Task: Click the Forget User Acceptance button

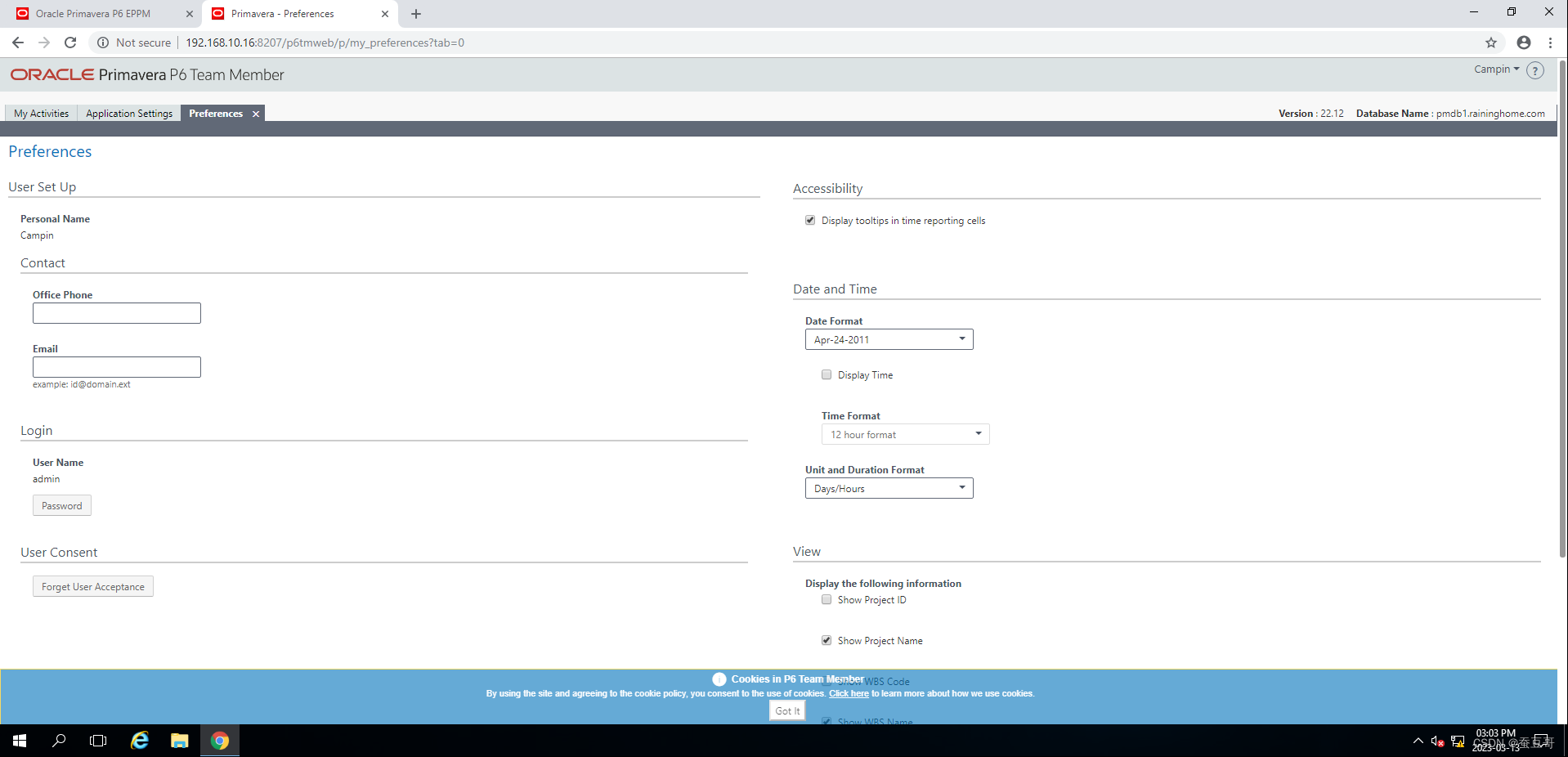Action: click(x=92, y=586)
